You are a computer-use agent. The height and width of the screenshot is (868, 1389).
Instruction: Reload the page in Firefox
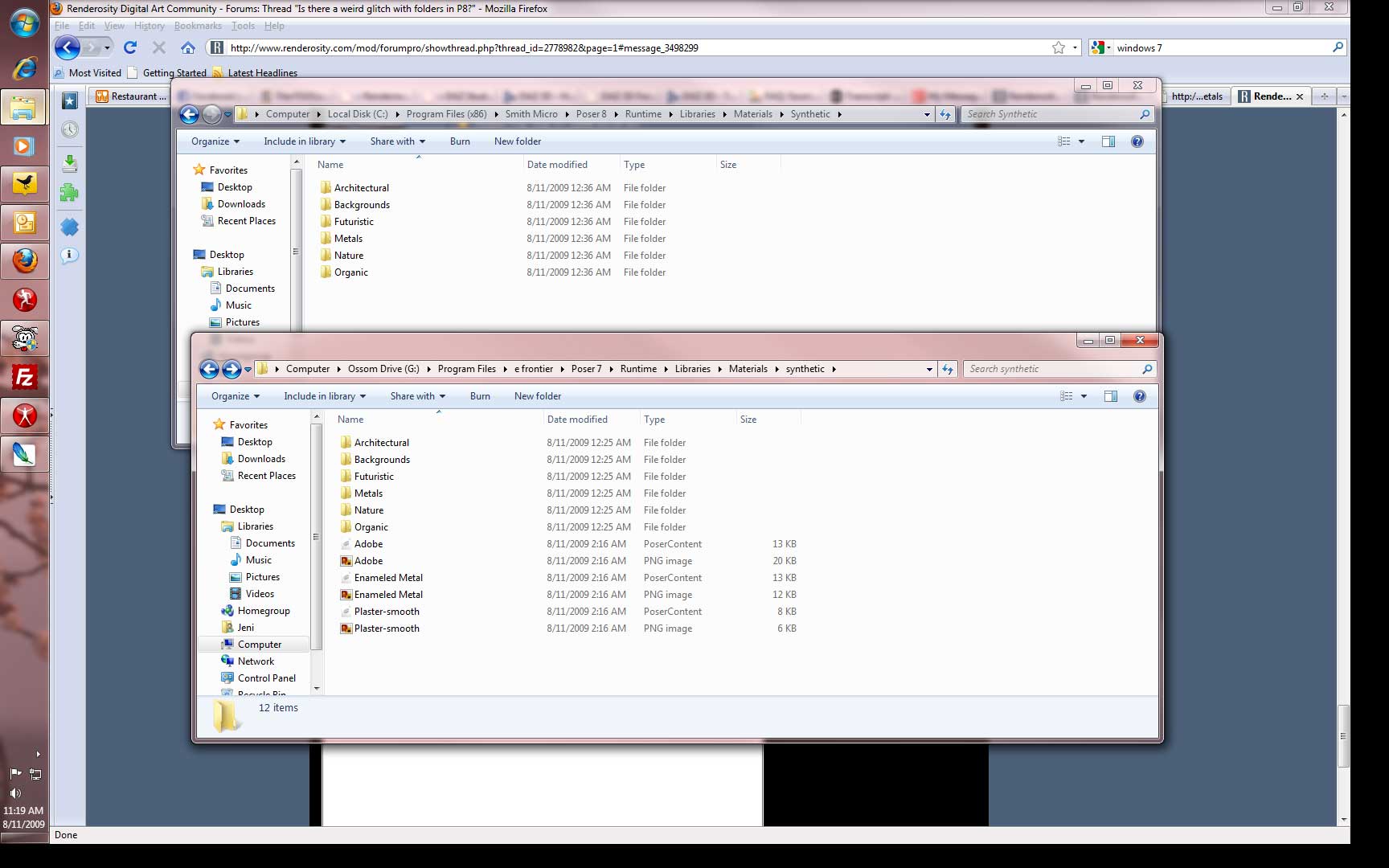[130, 48]
